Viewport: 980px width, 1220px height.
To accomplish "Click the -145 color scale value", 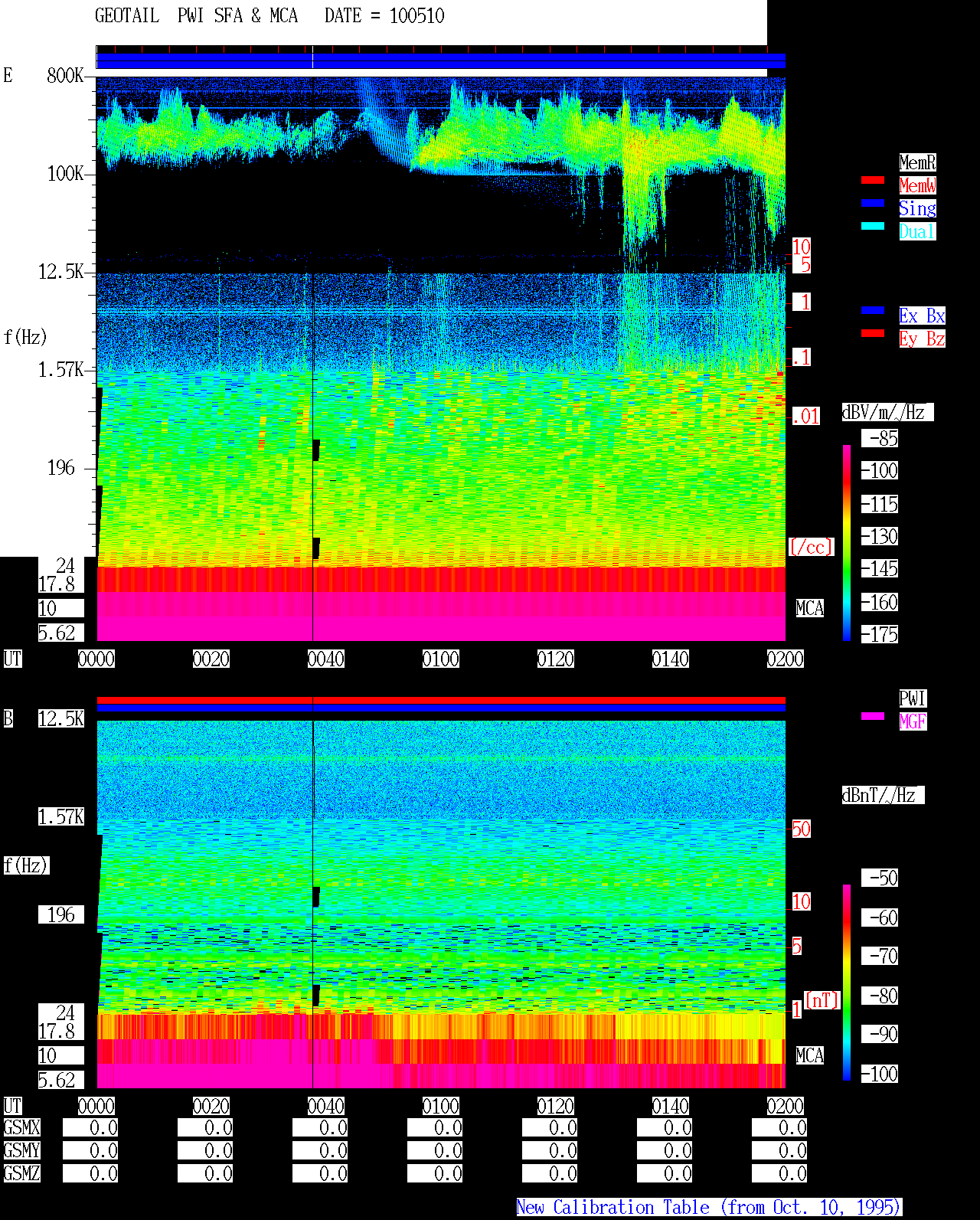I will click(x=880, y=568).
